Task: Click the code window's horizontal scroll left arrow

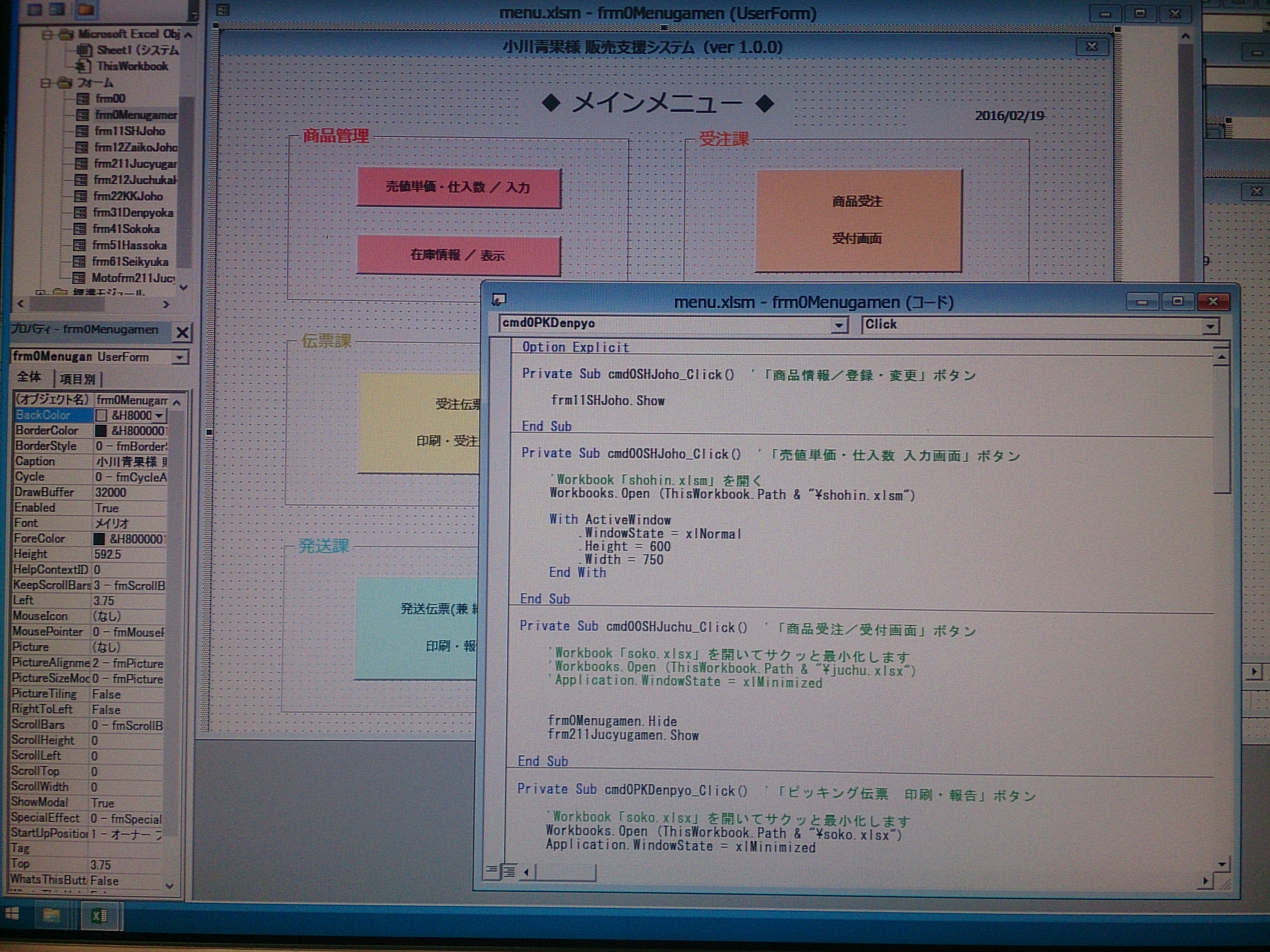Action: tap(527, 872)
